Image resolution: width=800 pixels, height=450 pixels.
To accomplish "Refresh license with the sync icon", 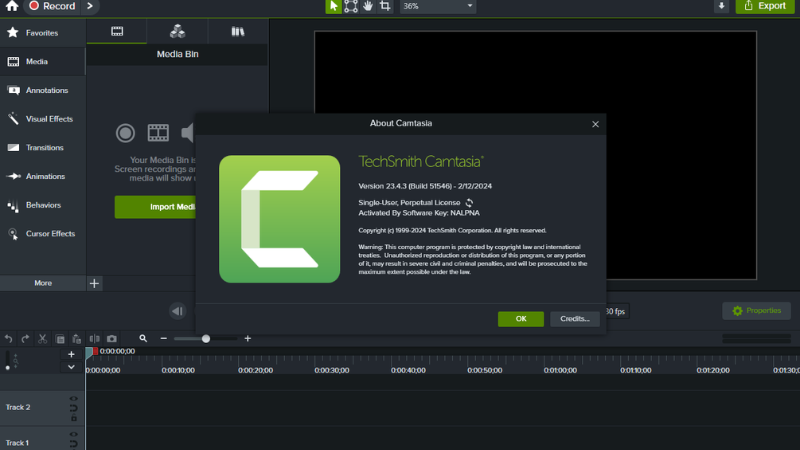I will pos(469,203).
